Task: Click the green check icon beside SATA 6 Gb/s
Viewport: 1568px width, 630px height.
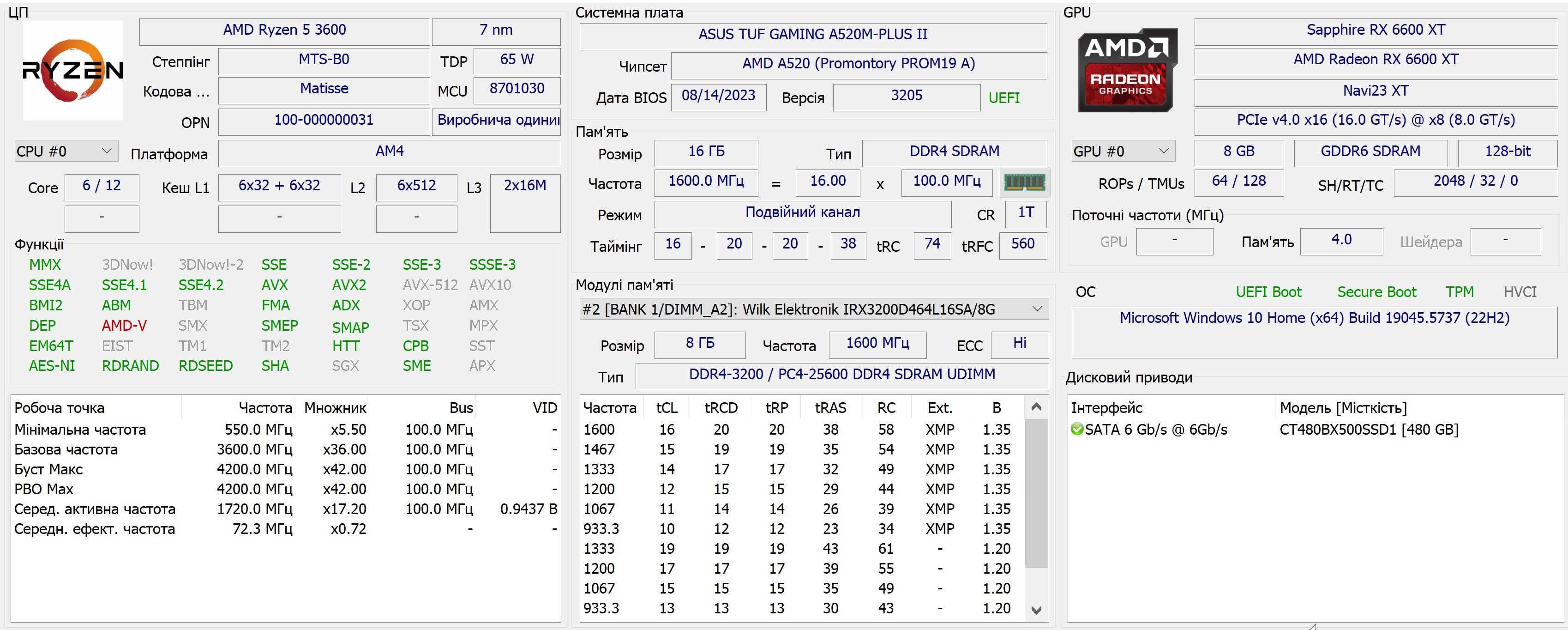Action: (x=1077, y=430)
